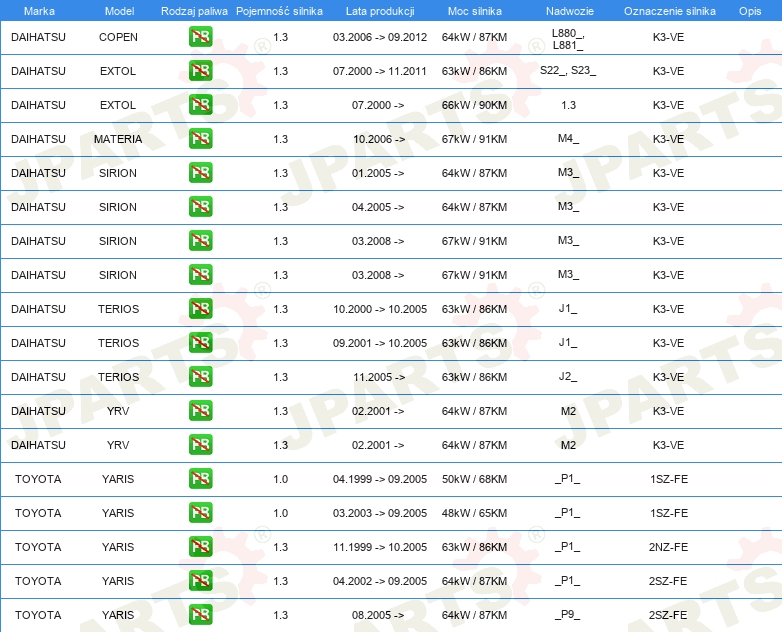Click the date 01.2005 ->
The image size is (782, 632).
pos(378,173)
